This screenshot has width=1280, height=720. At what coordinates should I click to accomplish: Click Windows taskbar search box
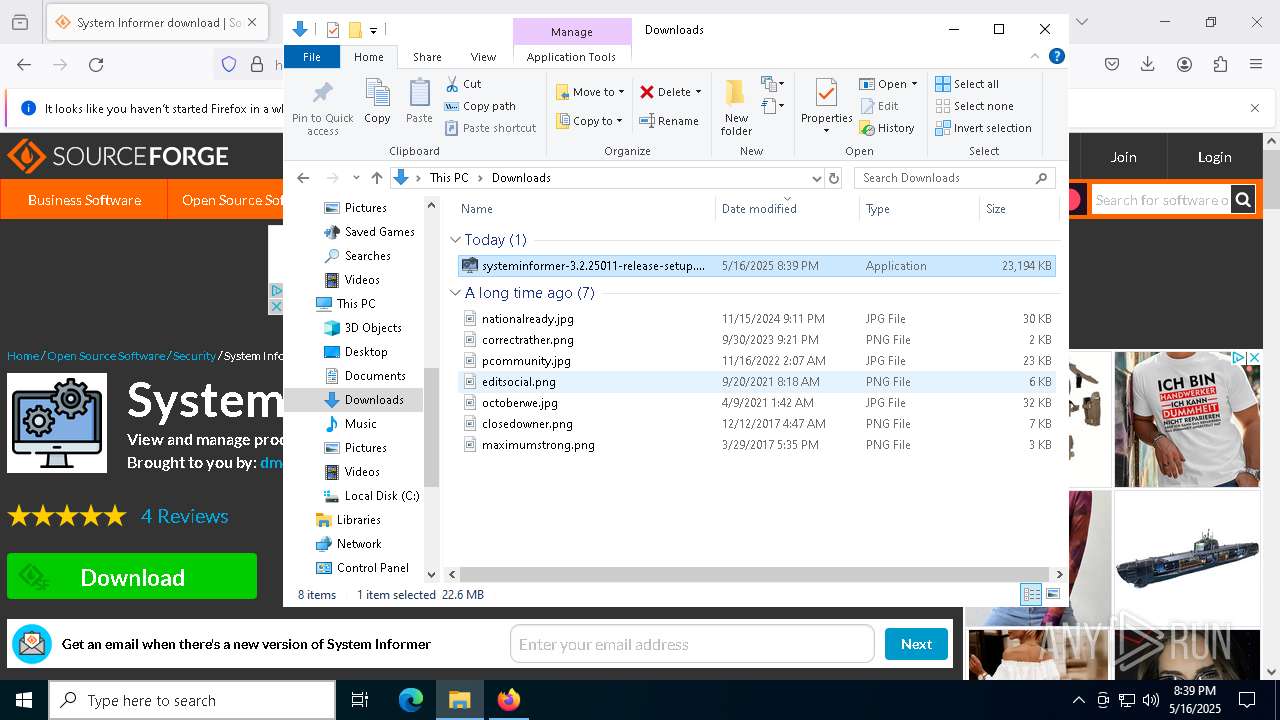point(192,700)
